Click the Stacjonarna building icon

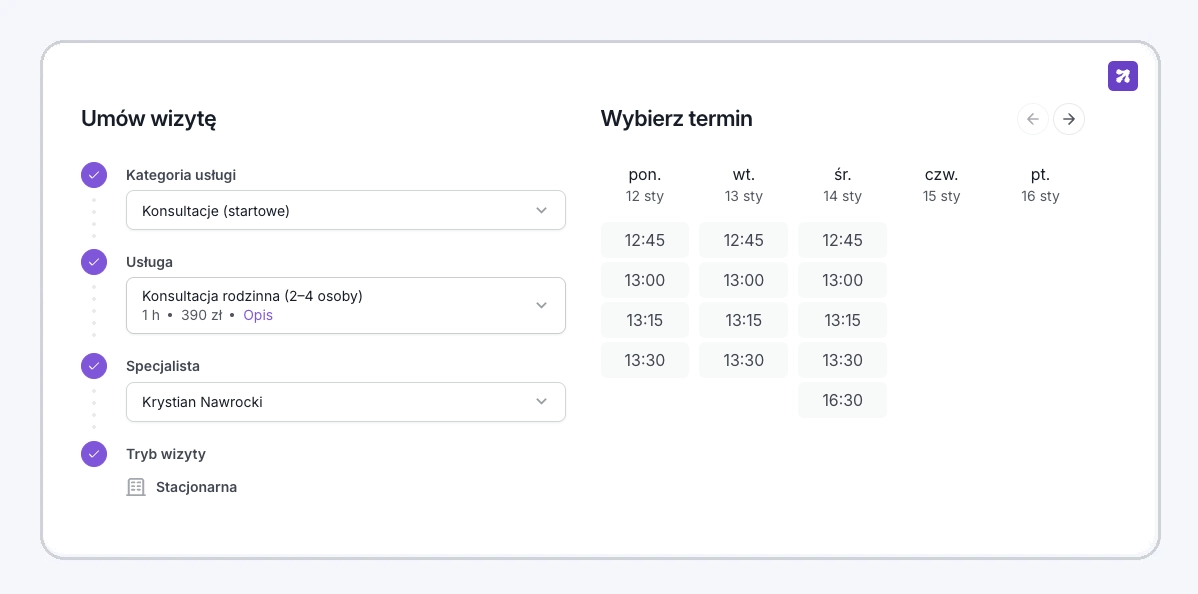[x=136, y=487]
